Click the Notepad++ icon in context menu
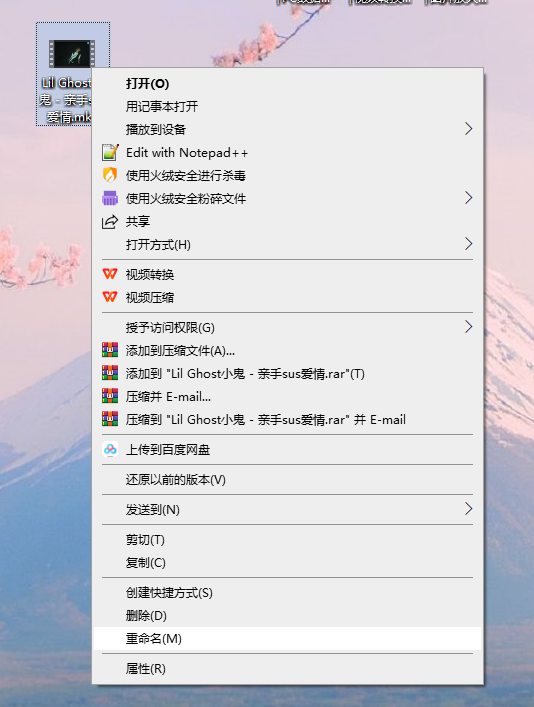534x707 pixels. point(110,152)
